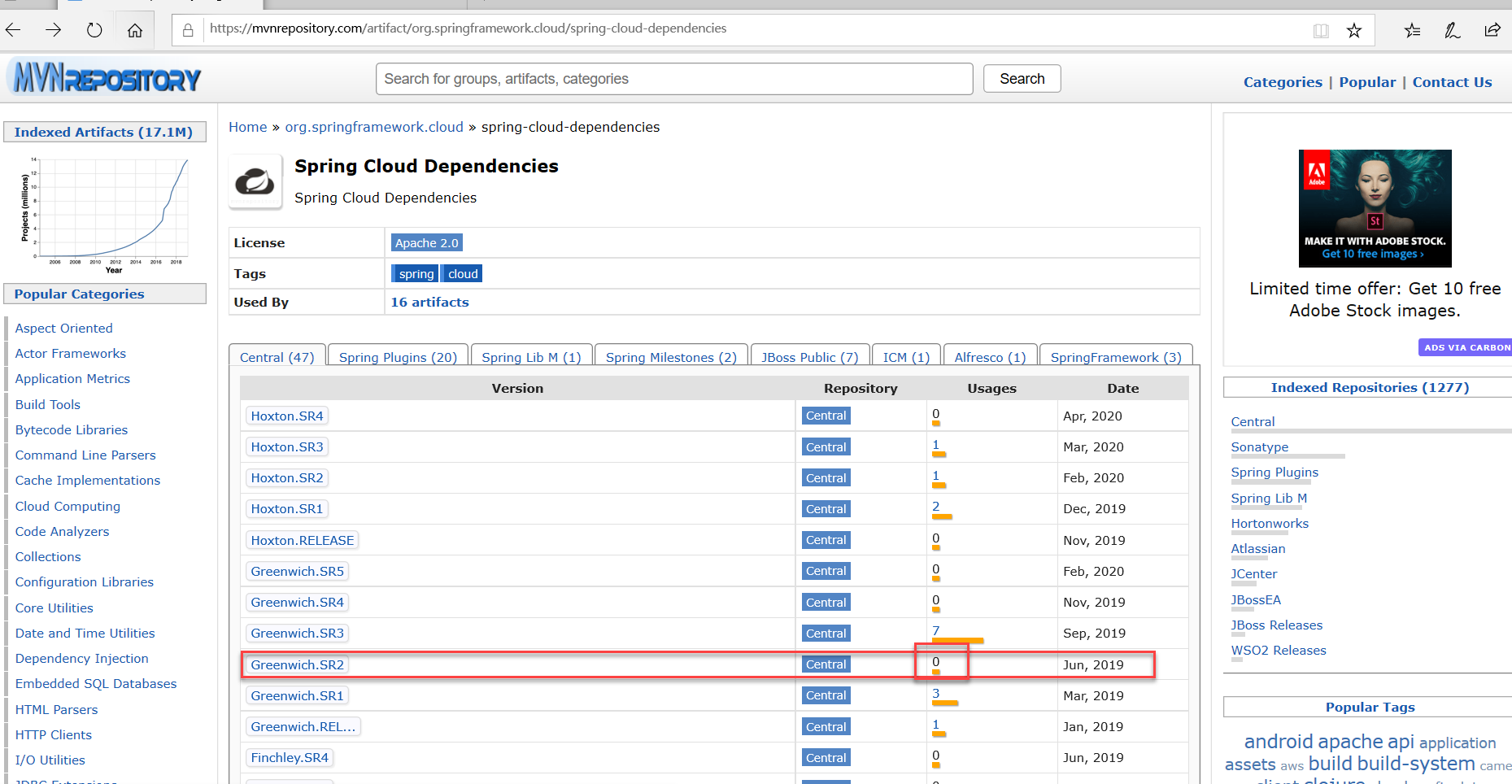Open HTTP Clients category
The width and height of the screenshot is (1512, 784).
tap(54, 735)
